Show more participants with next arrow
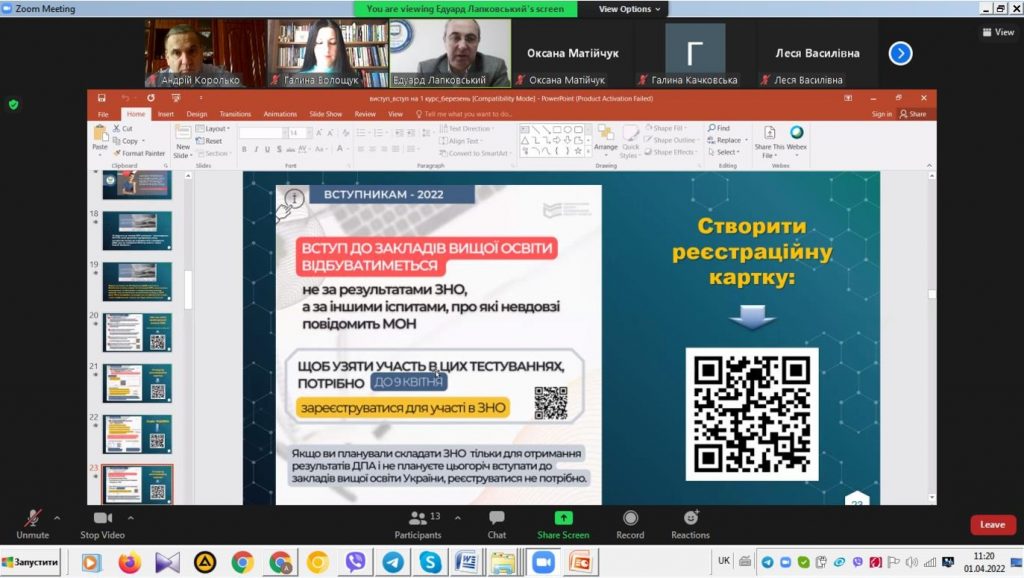Viewport: 1024px width, 578px height. pyautogui.click(x=900, y=53)
